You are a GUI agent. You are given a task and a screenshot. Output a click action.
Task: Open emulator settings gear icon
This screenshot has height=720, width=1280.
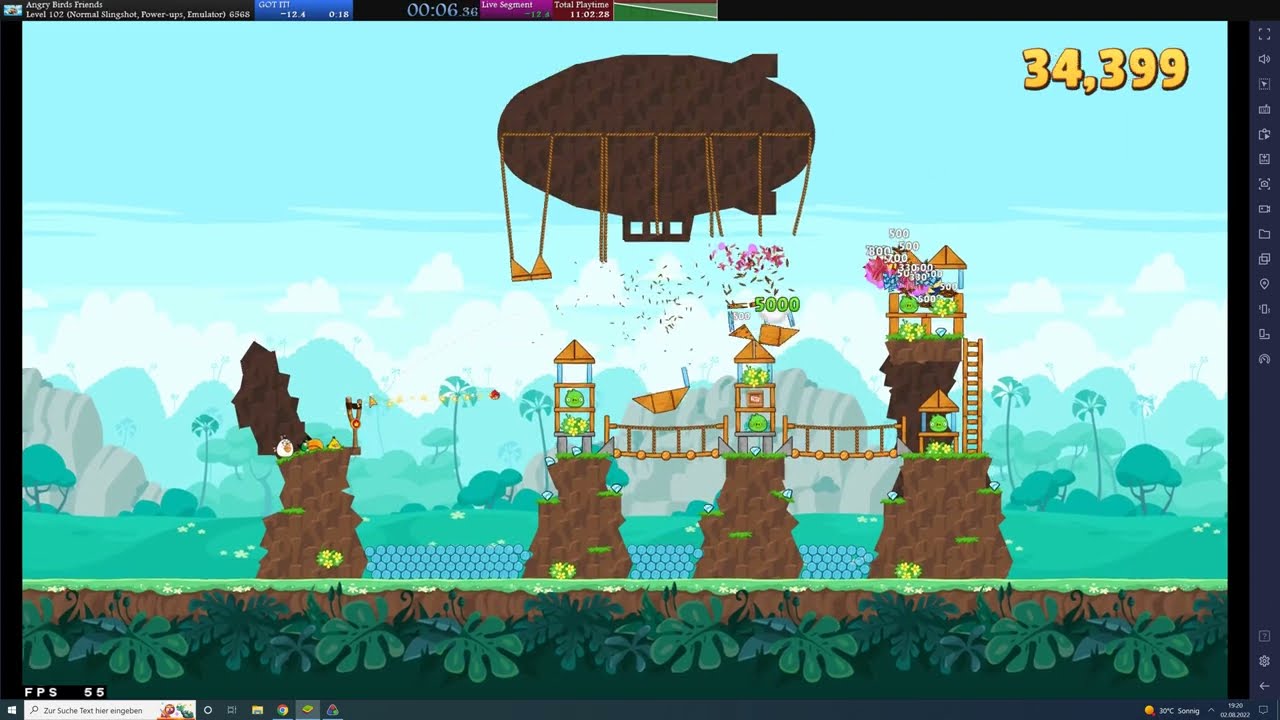point(1264,661)
